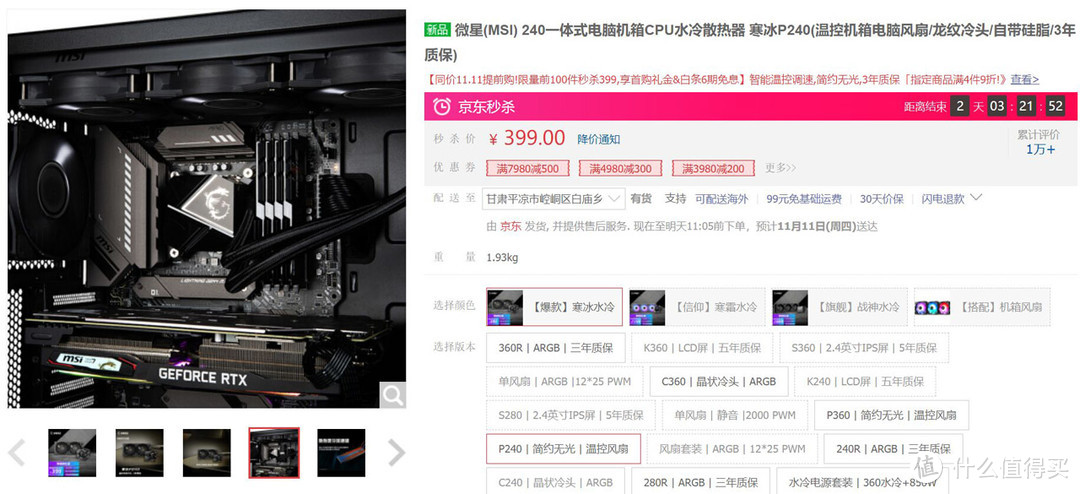Select version K360 | LCD屏 | 五年质保

pyautogui.click(x=702, y=347)
